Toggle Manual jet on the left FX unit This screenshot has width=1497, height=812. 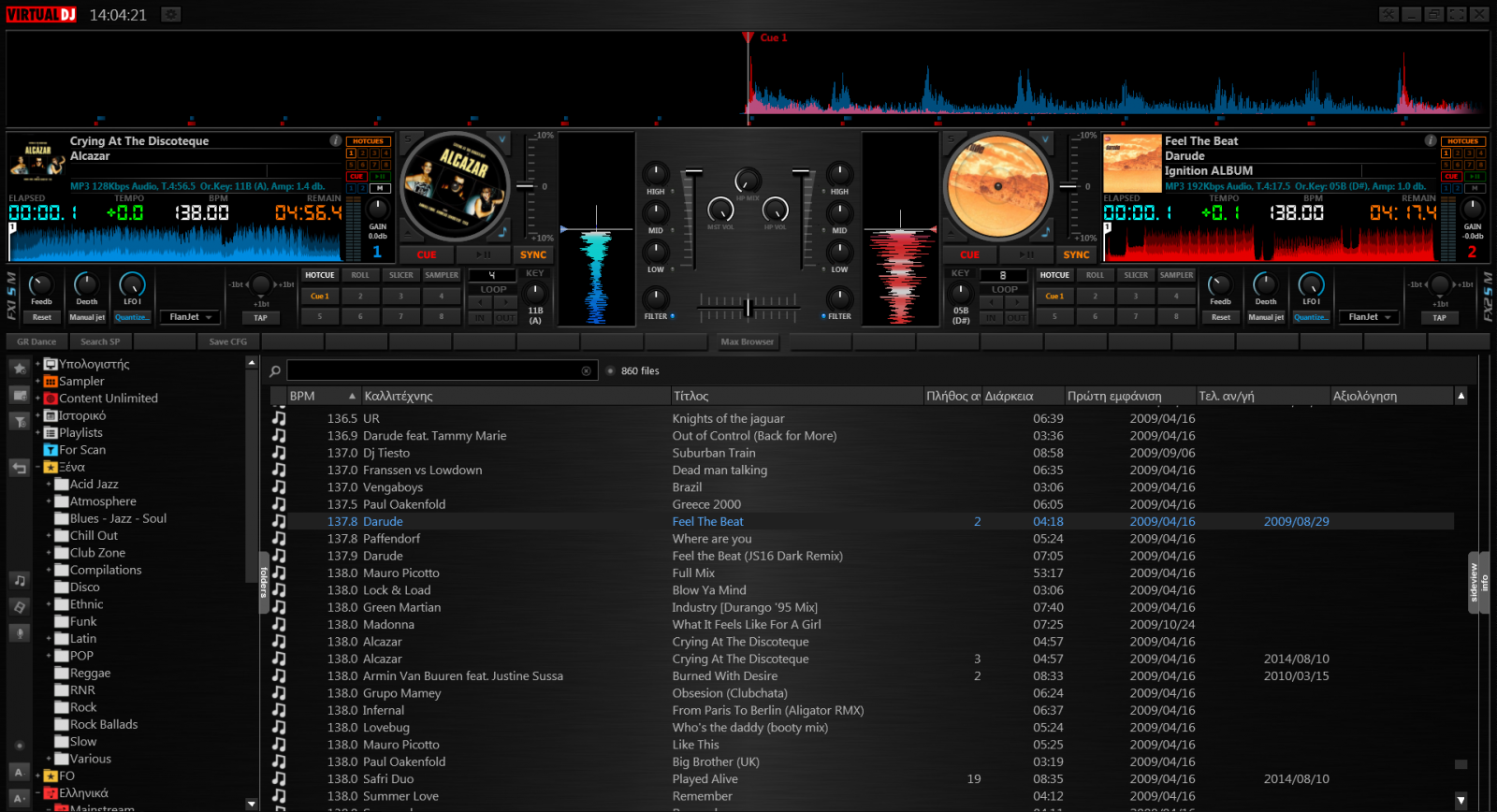click(x=87, y=317)
